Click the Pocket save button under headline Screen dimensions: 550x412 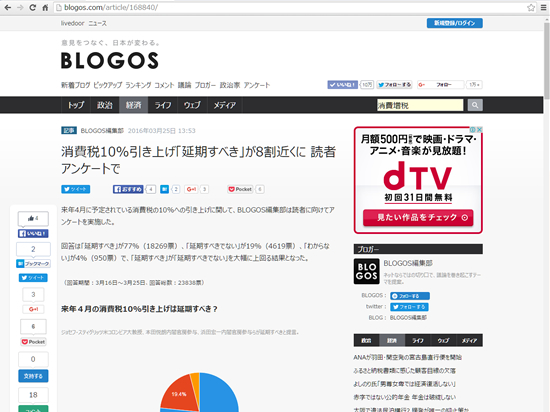pyautogui.click(x=240, y=189)
